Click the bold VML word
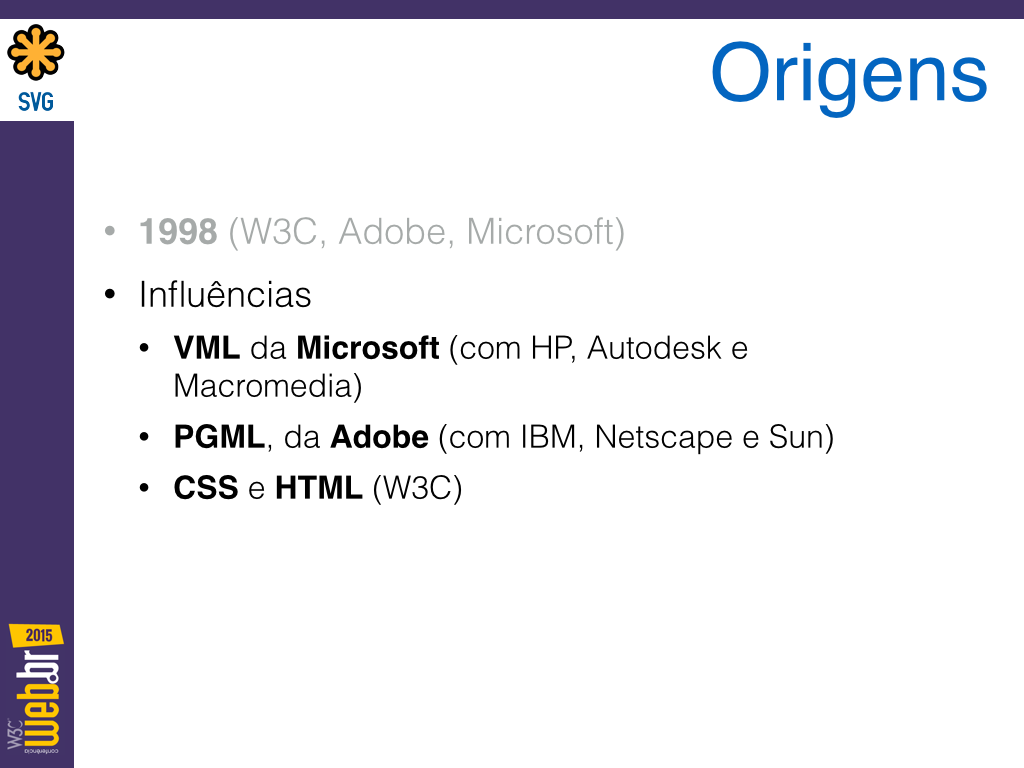 206,347
